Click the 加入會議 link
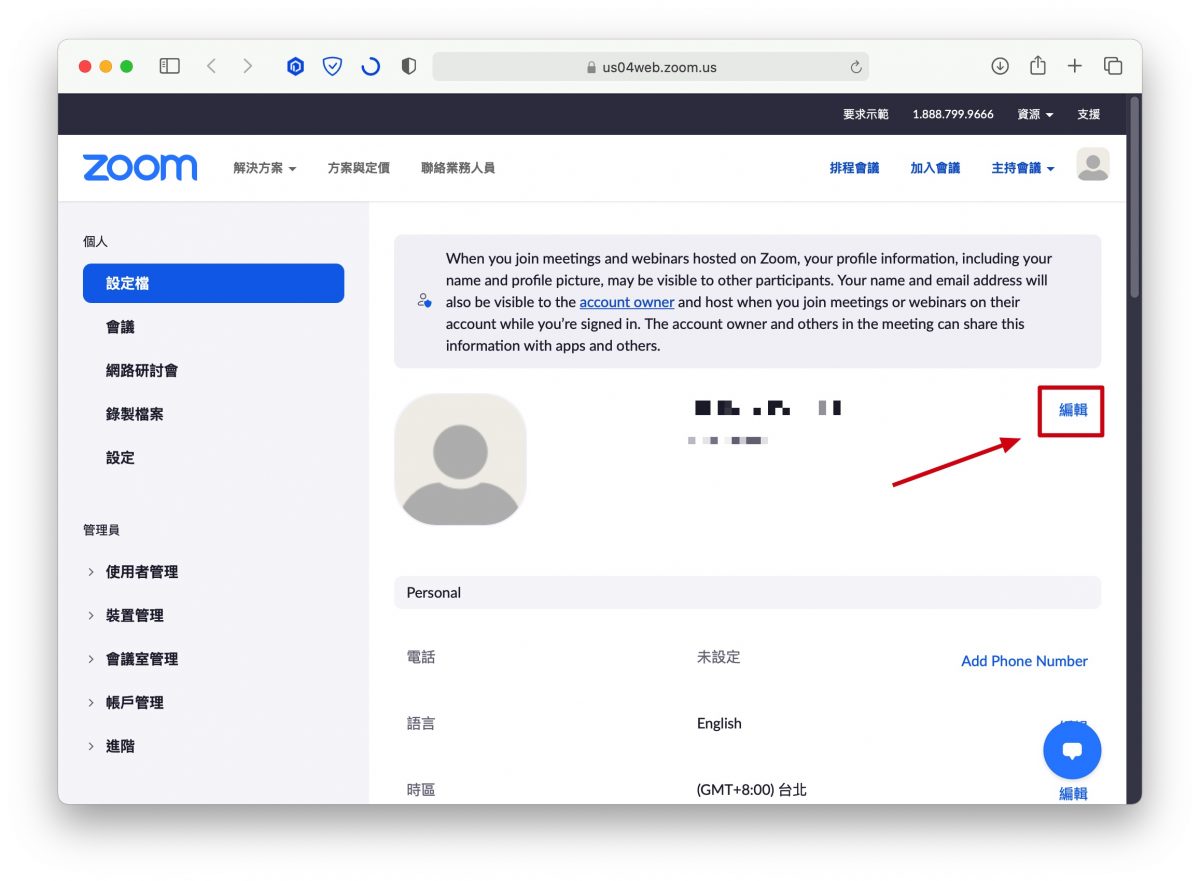1200x881 pixels. pos(935,168)
